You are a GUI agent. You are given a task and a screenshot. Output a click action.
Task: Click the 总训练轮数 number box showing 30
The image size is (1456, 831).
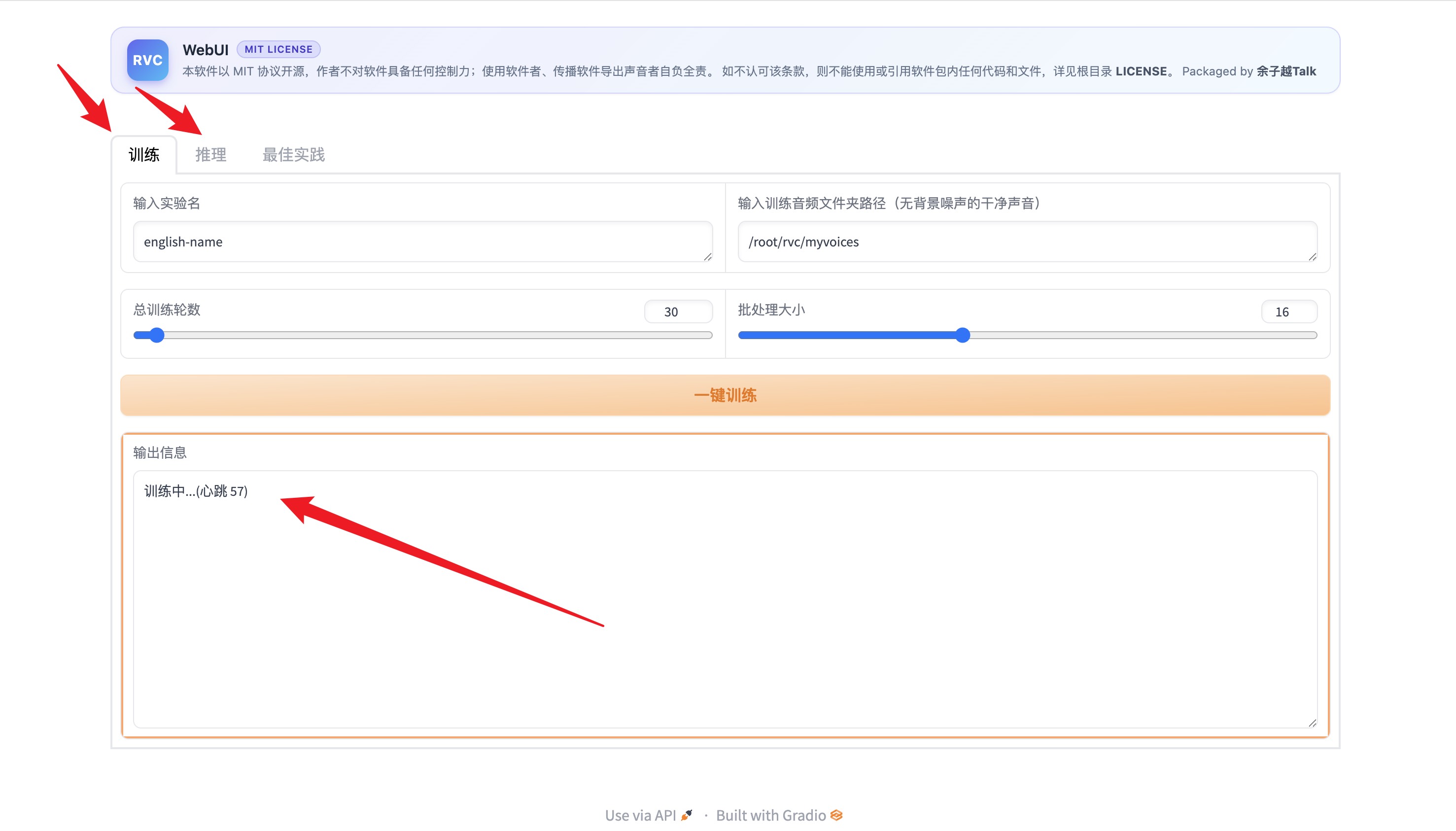coord(678,312)
